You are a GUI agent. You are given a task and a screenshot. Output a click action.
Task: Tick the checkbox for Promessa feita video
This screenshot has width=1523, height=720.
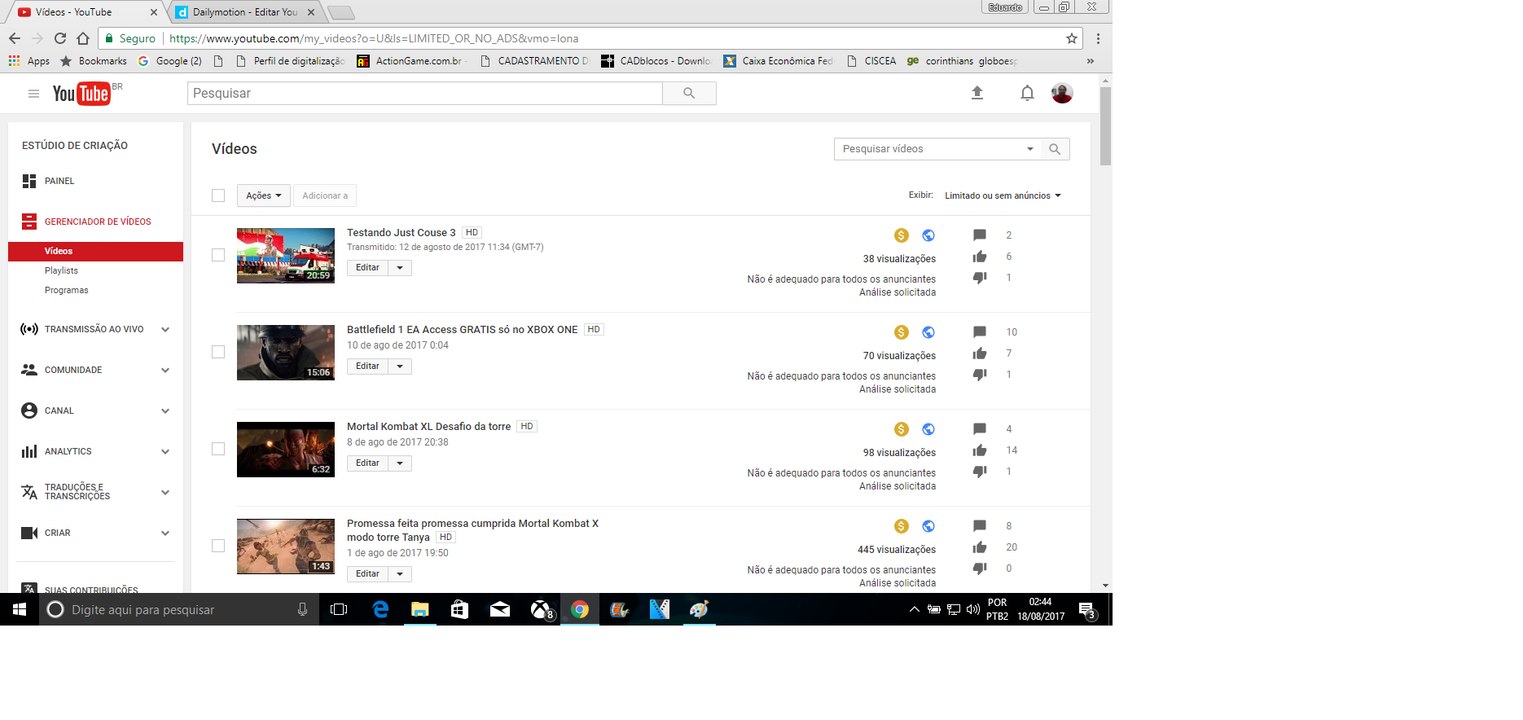pyautogui.click(x=218, y=546)
